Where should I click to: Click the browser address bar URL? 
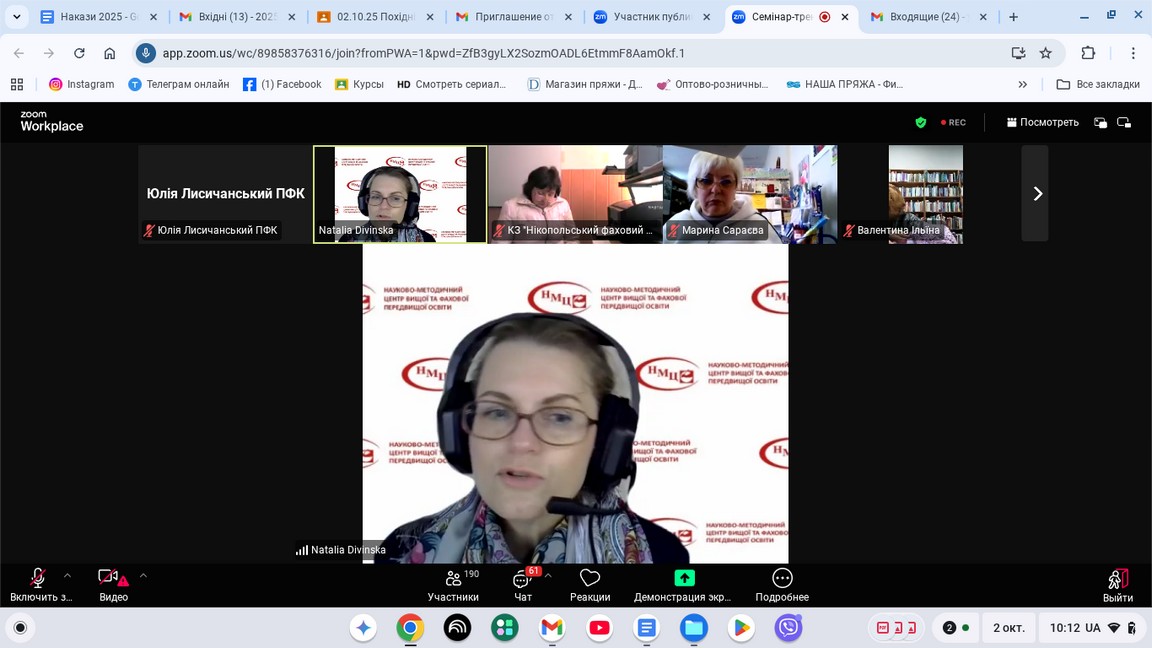click(x=424, y=53)
